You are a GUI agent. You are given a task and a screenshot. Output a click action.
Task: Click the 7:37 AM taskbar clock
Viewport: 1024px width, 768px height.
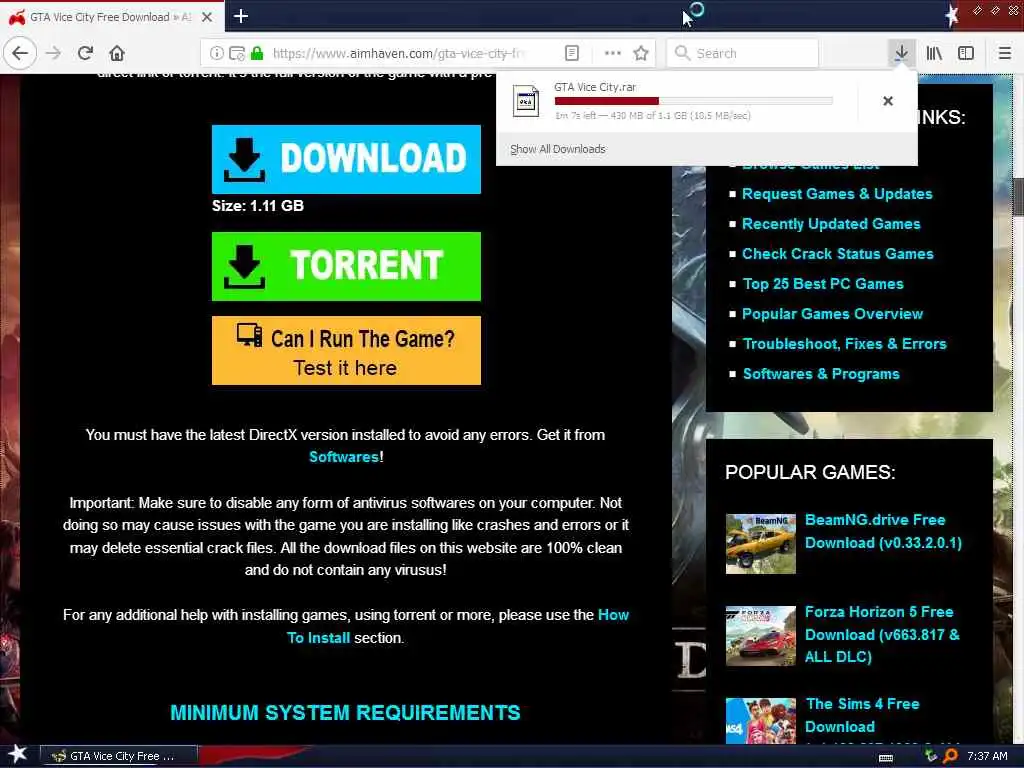point(987,756)
